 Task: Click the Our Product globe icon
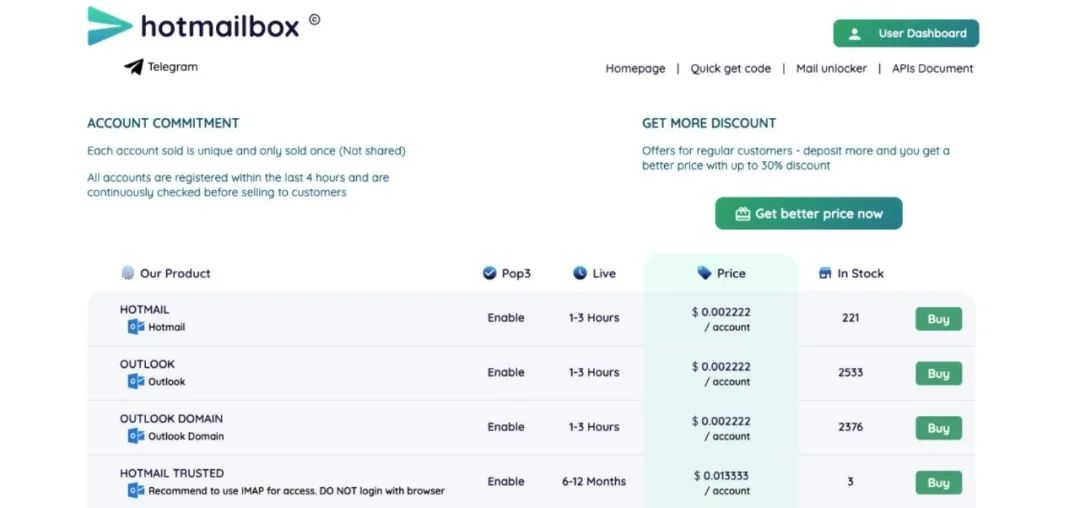click(128, 273)
